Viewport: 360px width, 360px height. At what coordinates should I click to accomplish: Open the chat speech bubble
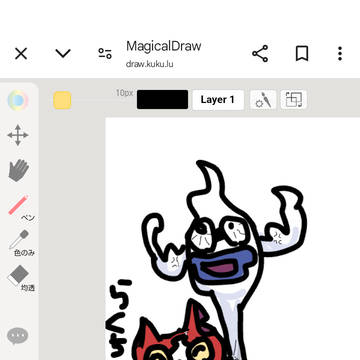(x=18, y=336)
